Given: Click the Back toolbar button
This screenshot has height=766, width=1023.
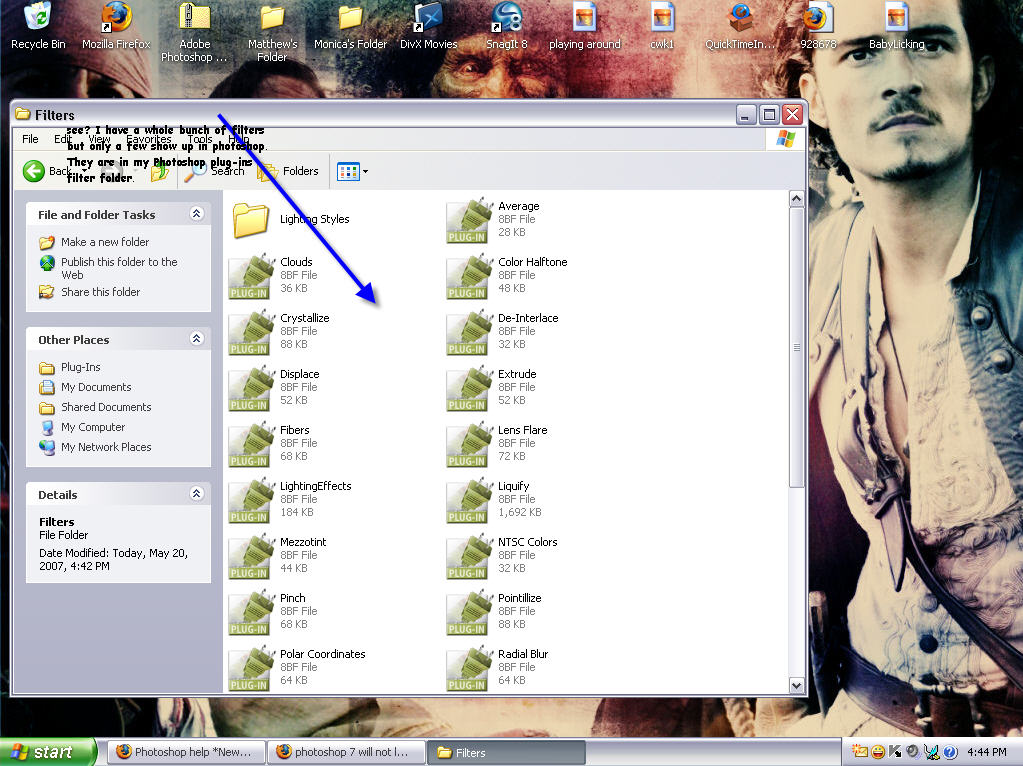Looking at the screenshot, I should pos(47,172).
